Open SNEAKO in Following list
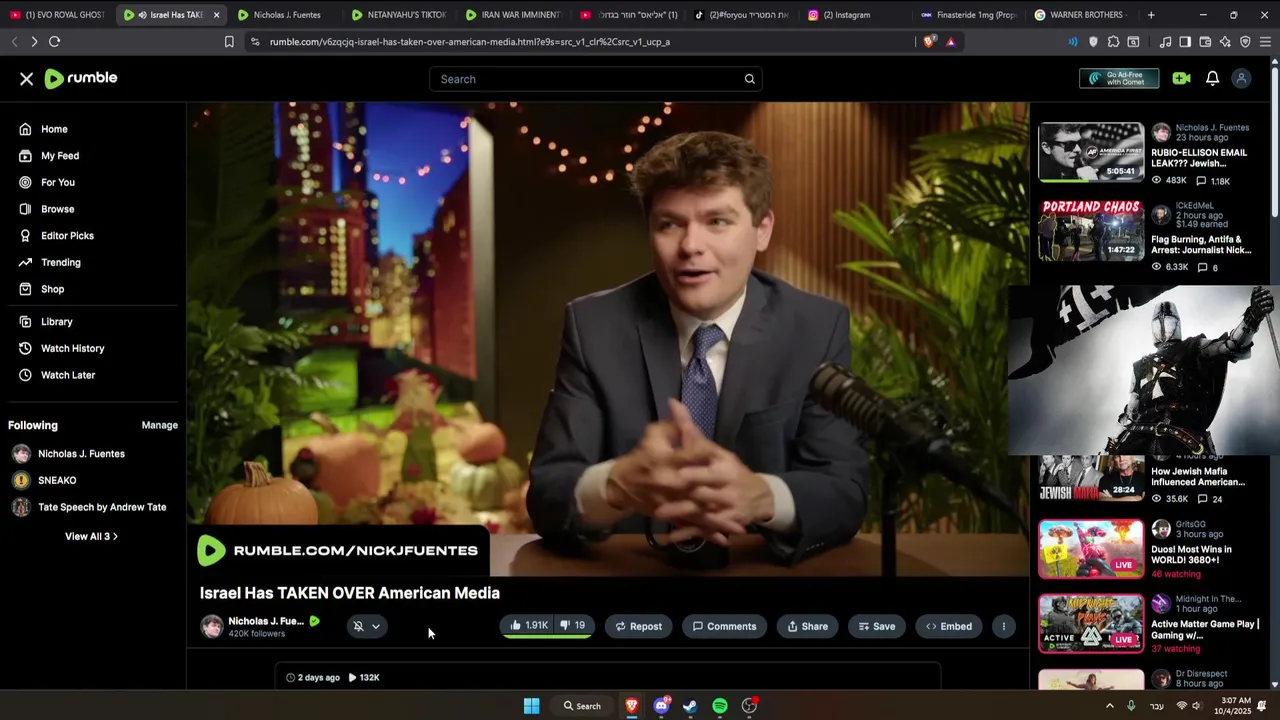 [45, 480]
